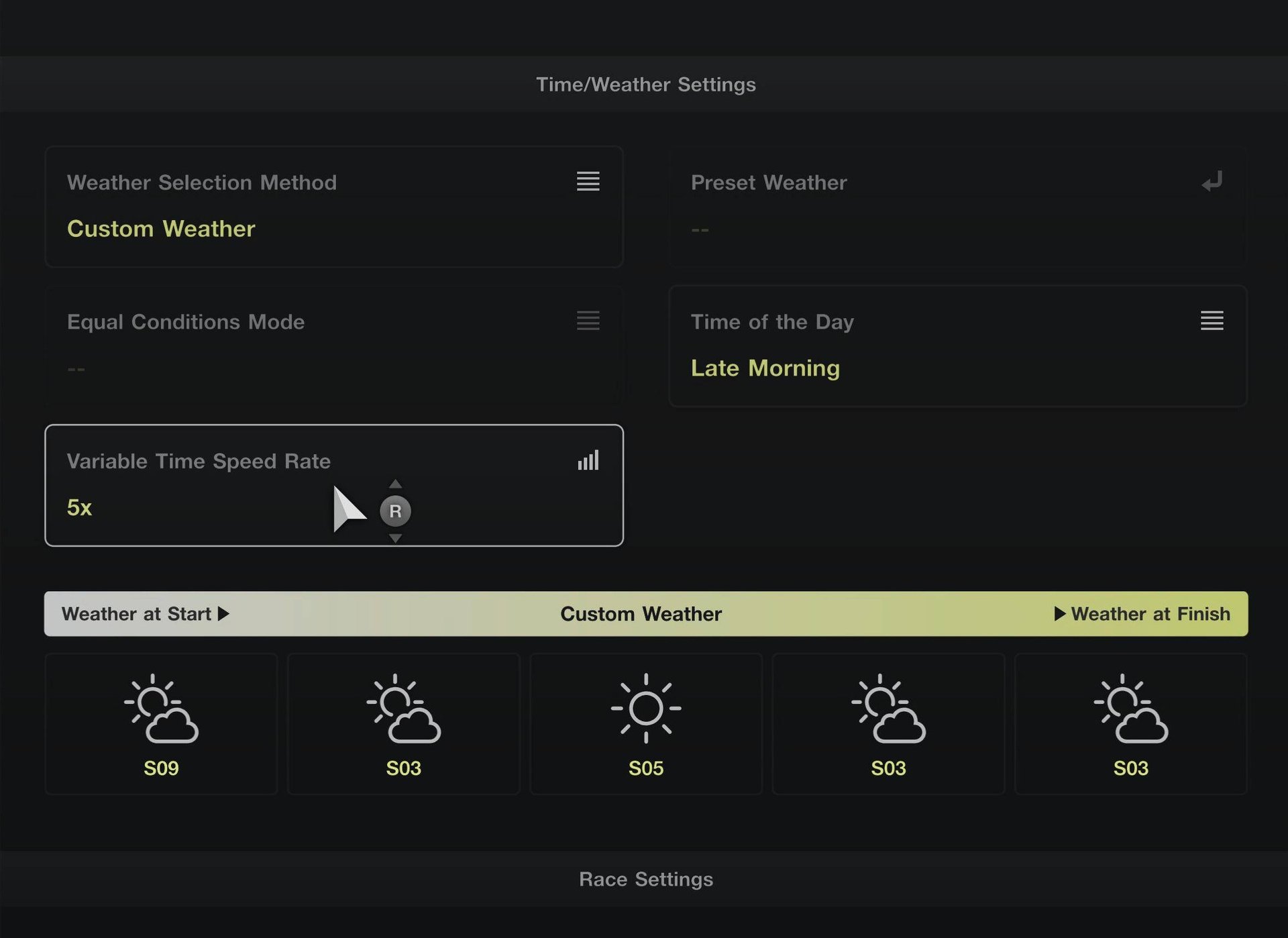Open Weather Selection Method options

click(333, 207)
